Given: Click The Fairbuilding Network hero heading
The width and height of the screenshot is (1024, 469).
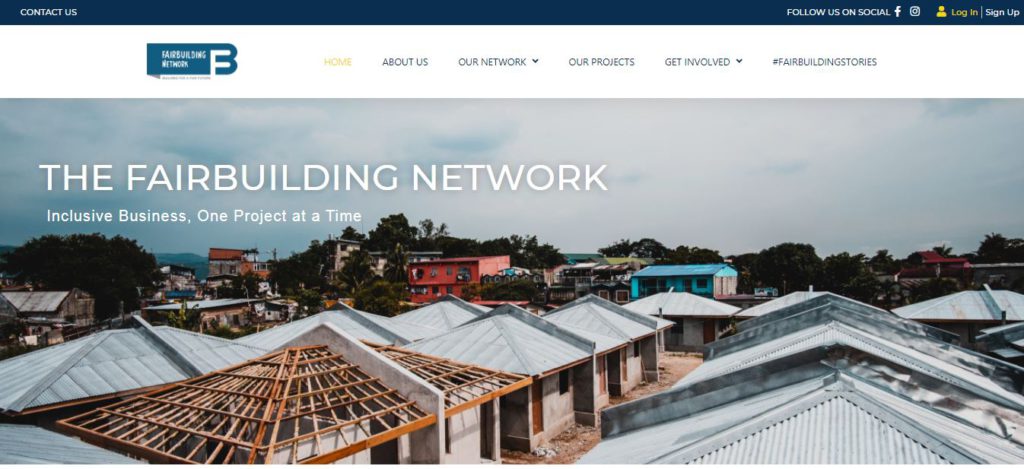Looking at the screenshot, I should tap(323, 178).
